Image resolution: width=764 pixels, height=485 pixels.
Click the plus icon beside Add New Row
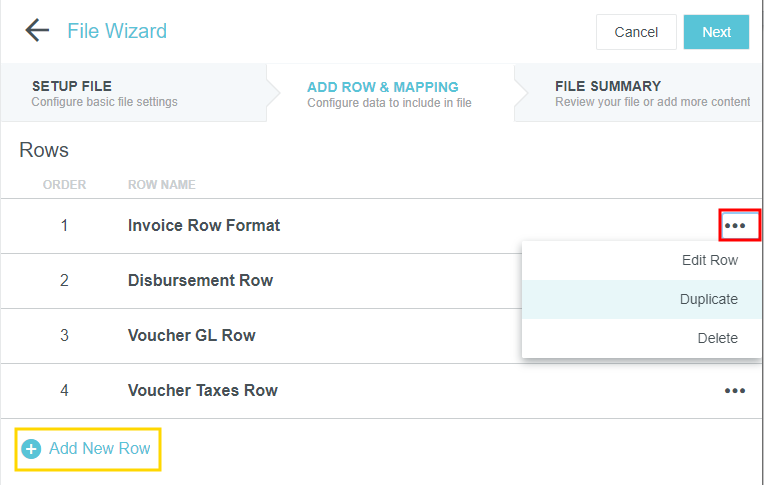(x=32, y=449)
